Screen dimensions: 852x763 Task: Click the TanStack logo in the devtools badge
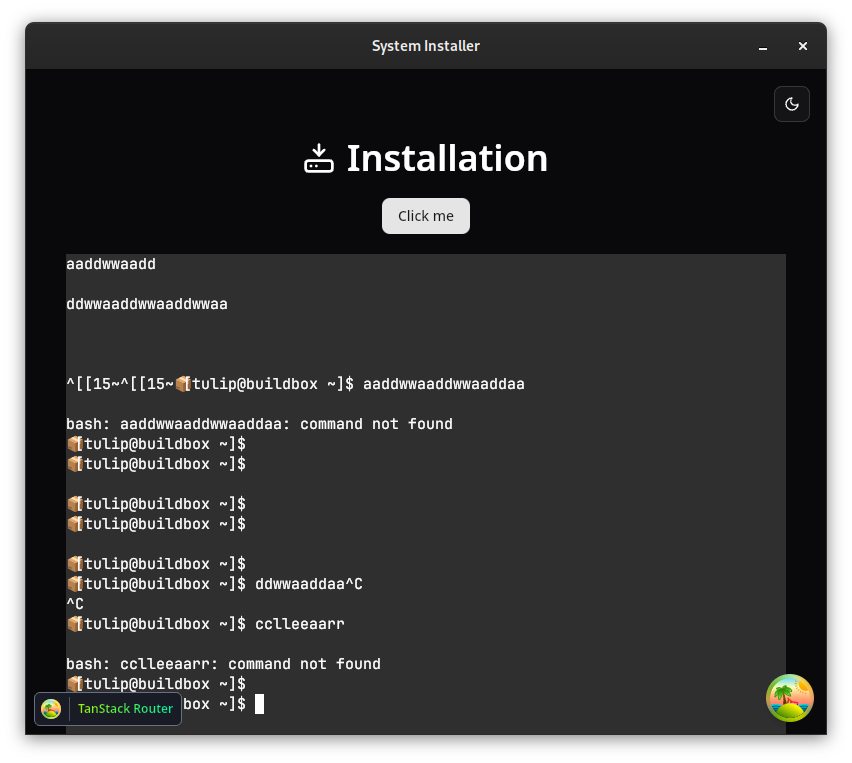click(51, 709)
